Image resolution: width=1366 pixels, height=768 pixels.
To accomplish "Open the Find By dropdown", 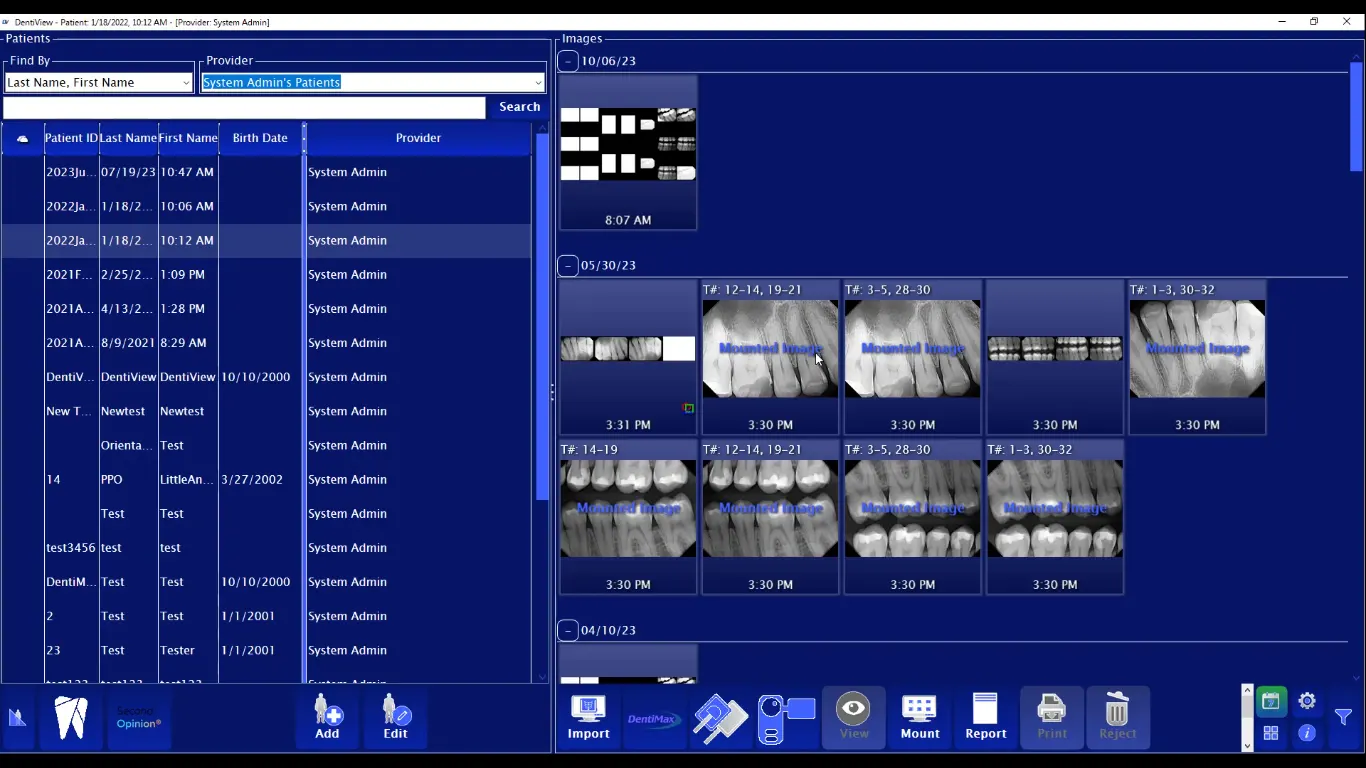I will [x=98, y=82].
